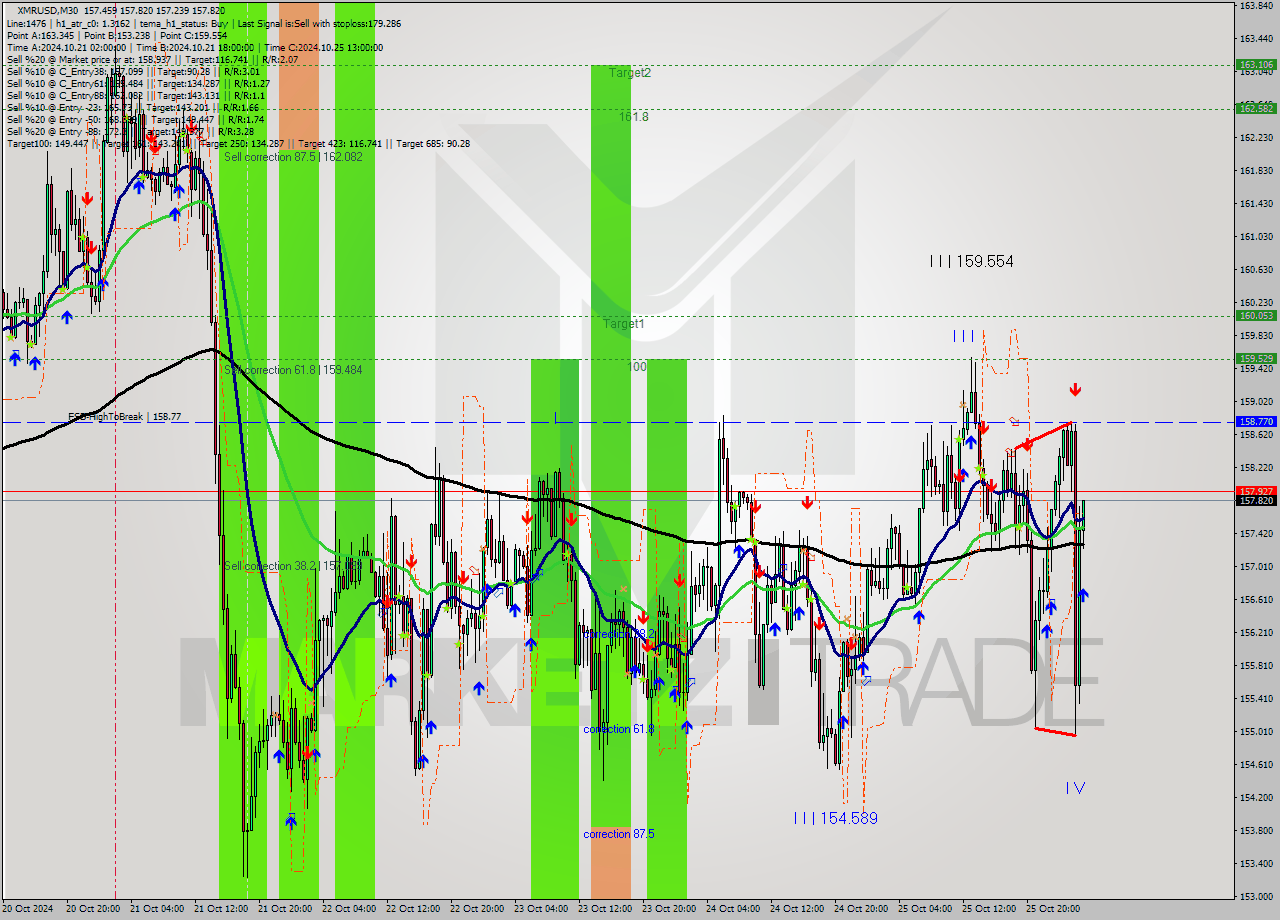This screenshot has height=920, width=1280.
Task: Click the 163.840 price axis value
Action: pos(1256,5)
